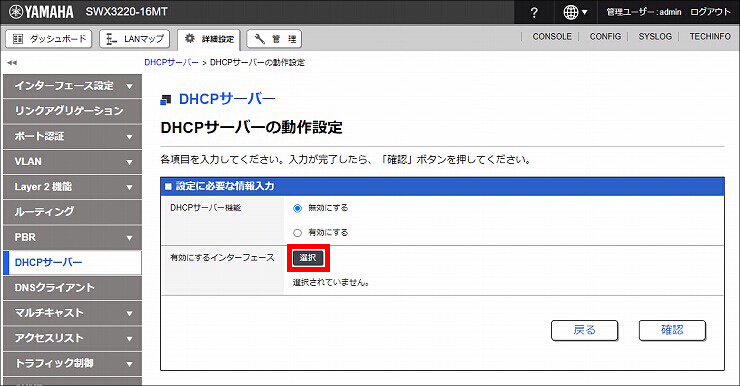
Task: Expand the VLAN menu
Action: click(x=72, y=161)
